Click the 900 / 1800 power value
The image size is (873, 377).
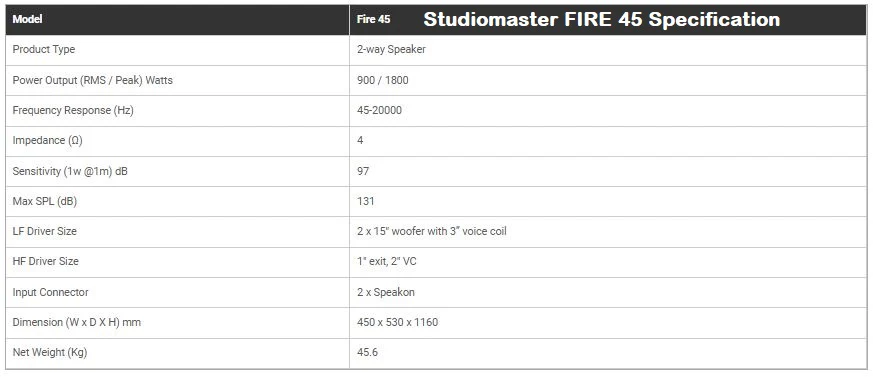tap(382, 80)
